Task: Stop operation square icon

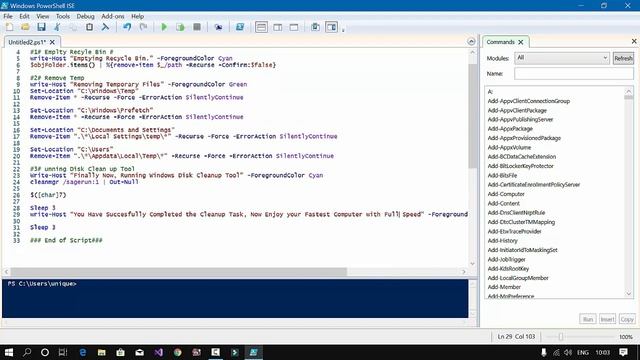Action: [x=197, y=27]
